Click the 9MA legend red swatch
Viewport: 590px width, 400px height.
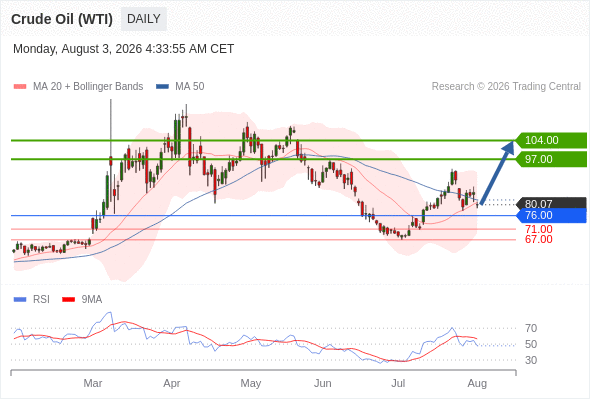pos(68,300)
